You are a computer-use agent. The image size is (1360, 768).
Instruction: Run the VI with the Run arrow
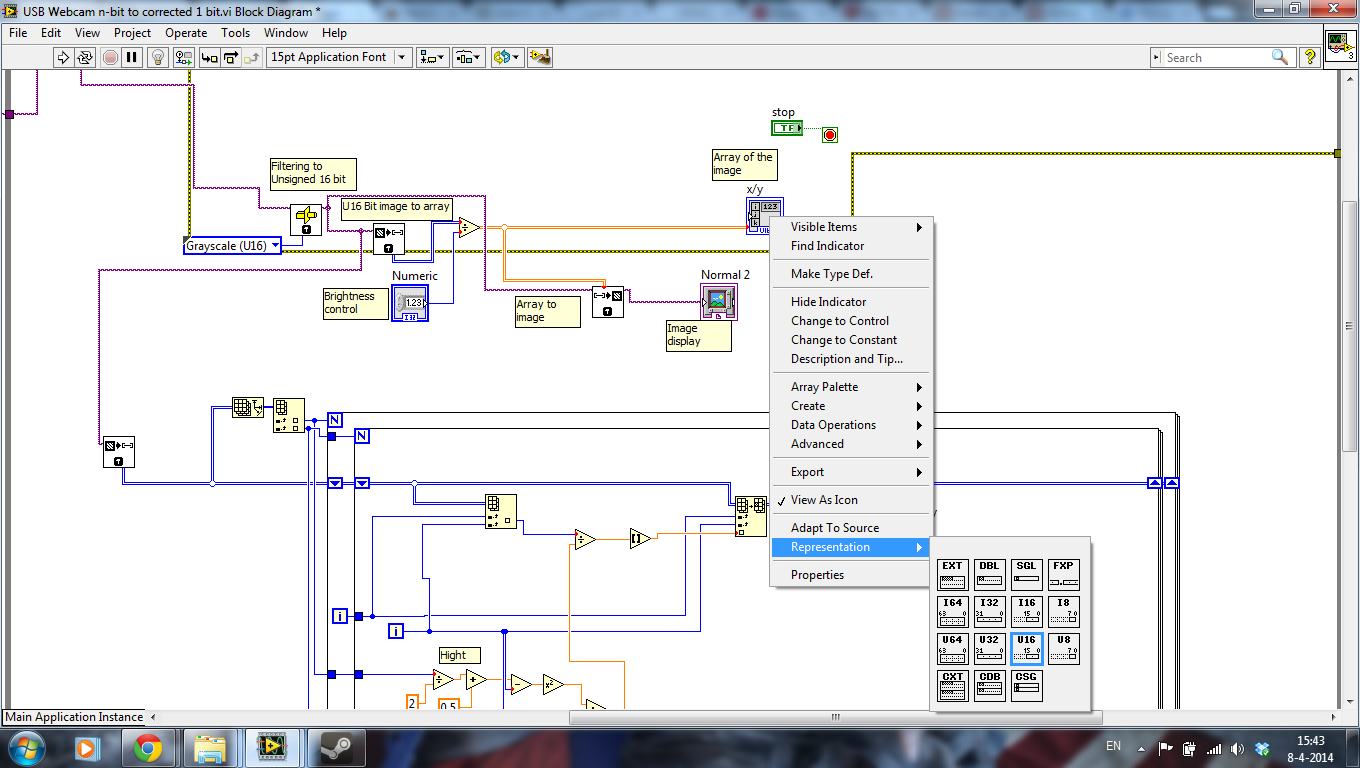[x=63, y=57]
